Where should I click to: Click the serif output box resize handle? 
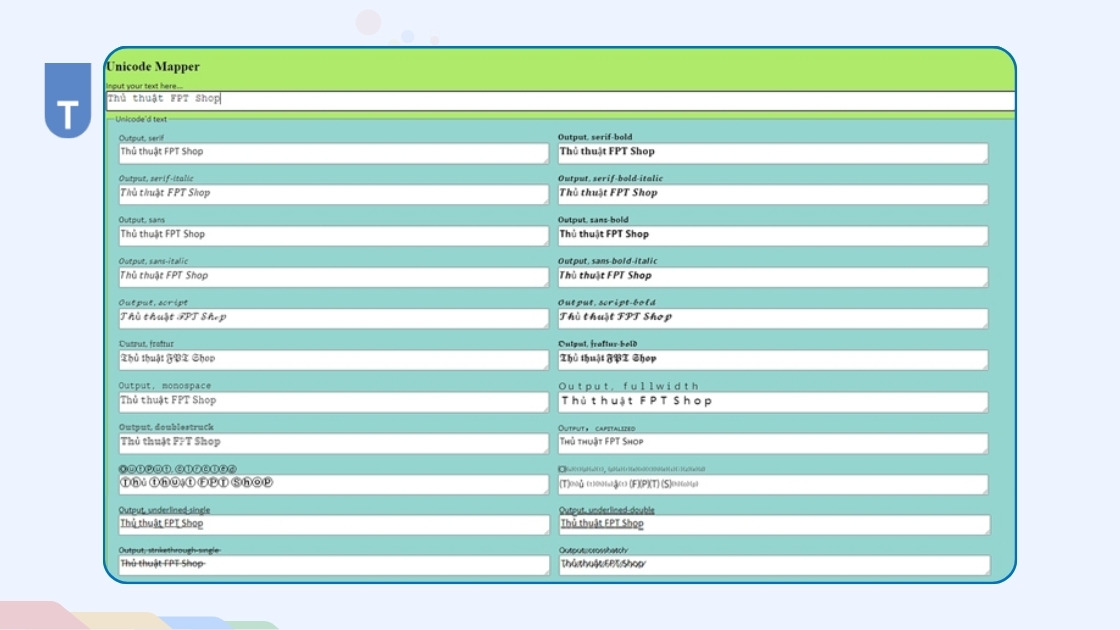coord(545,160)
